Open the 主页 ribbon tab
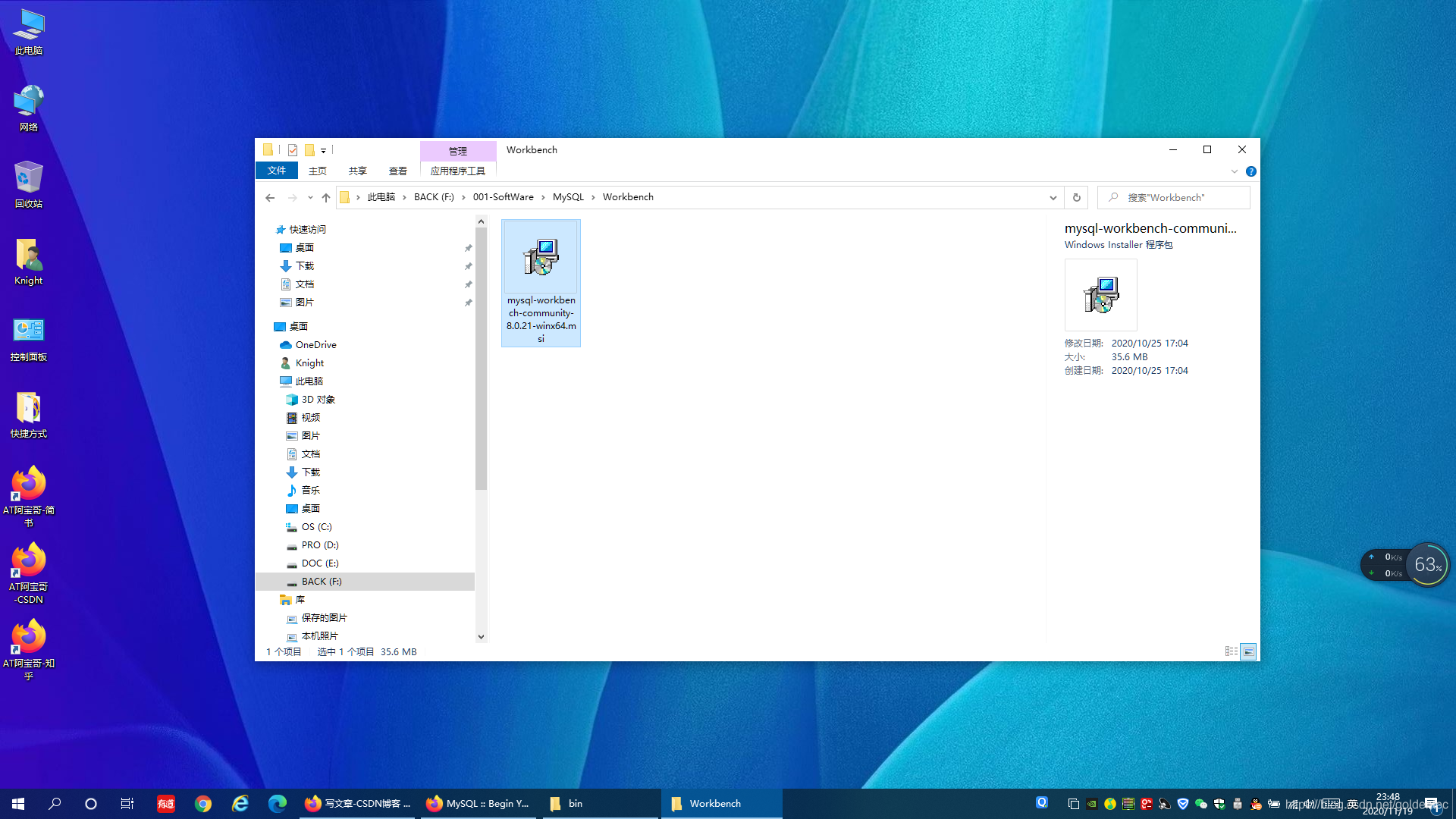This screenshot has width=1456, height=819. click(318, 171)
